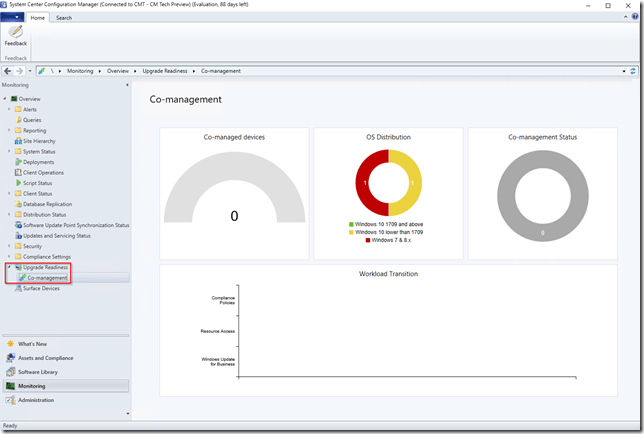644x434 pixels.
Task: Select the Surface Devices node
Action: tap(41, 288)
